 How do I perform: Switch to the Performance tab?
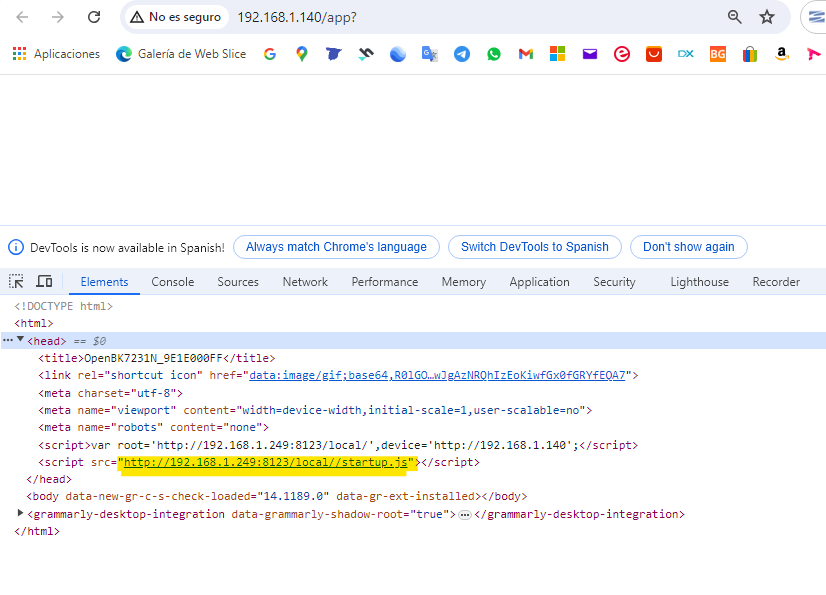[385, 282]
